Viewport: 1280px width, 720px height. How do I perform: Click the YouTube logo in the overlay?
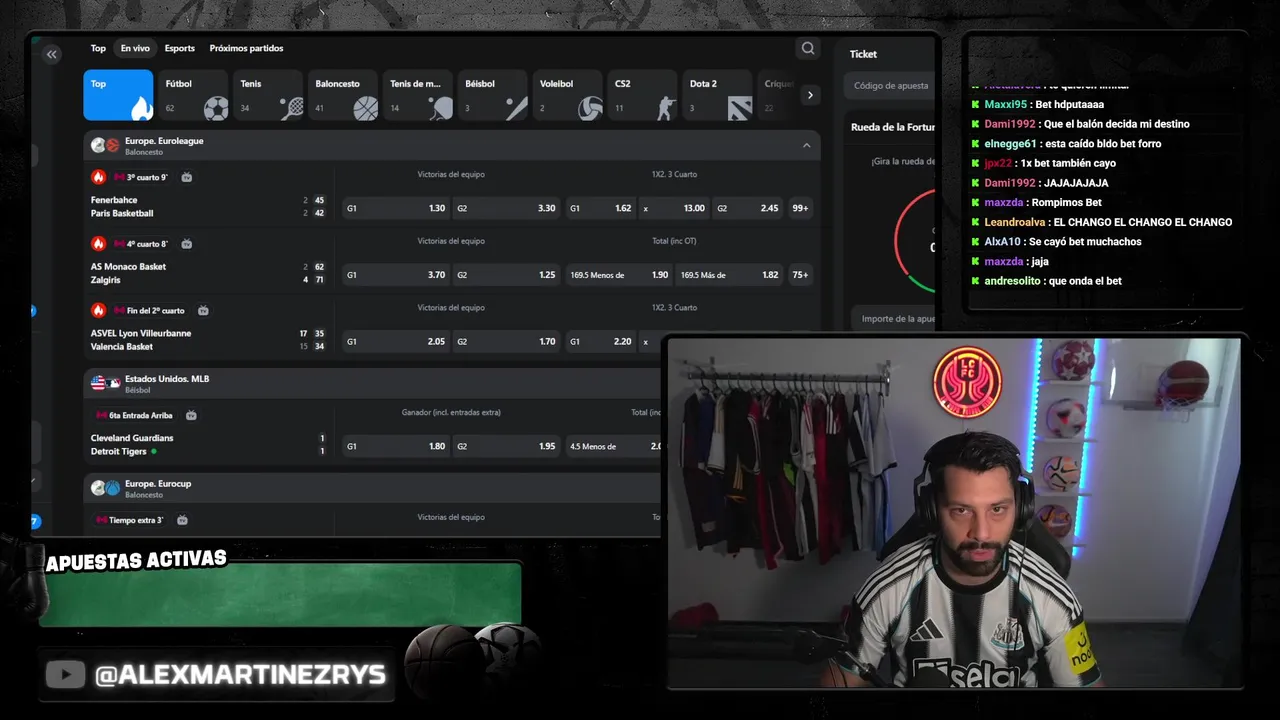[65, 675]
